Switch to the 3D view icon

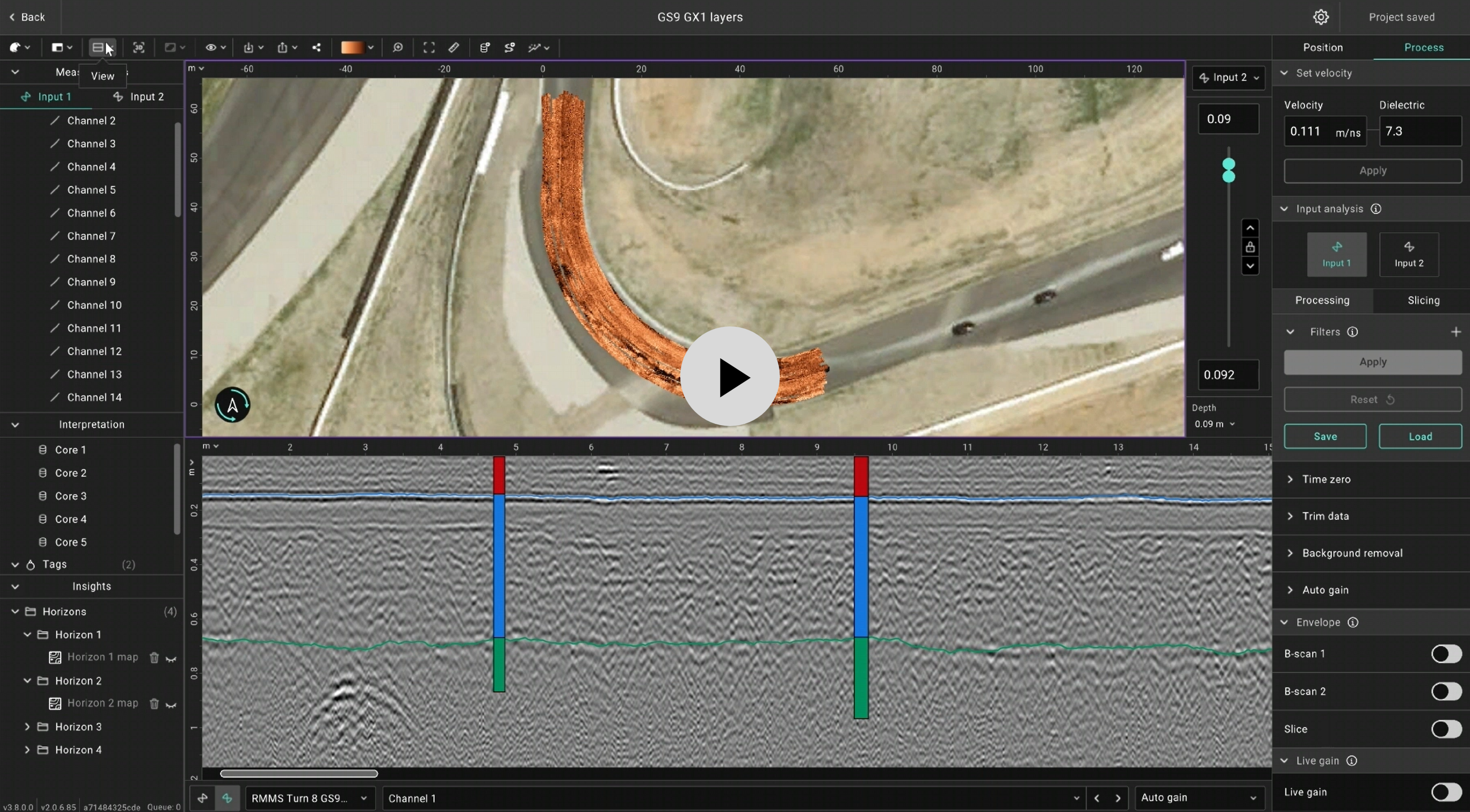(x=138, y=47)
